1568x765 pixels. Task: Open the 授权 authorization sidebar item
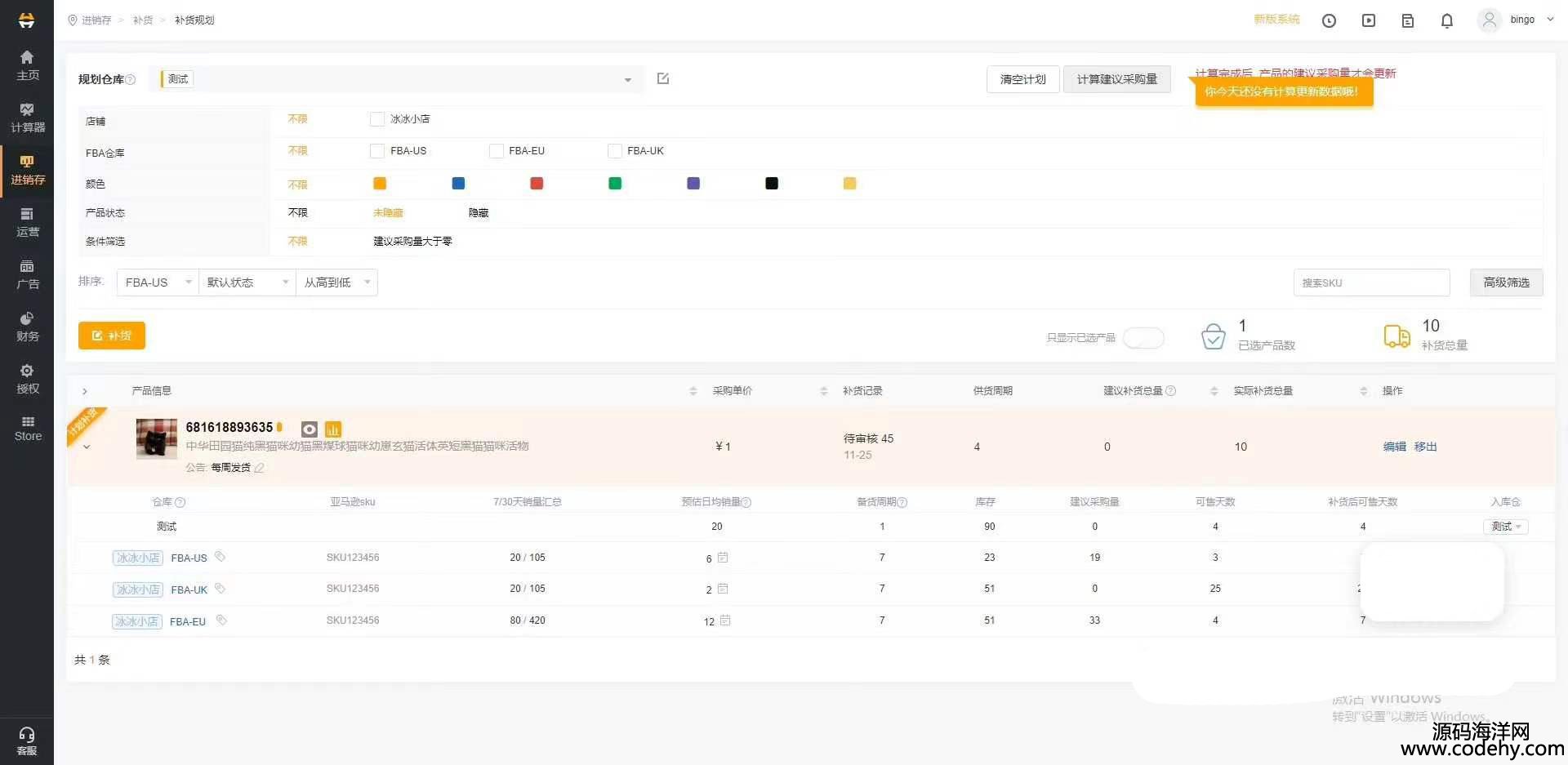(27, 379)
